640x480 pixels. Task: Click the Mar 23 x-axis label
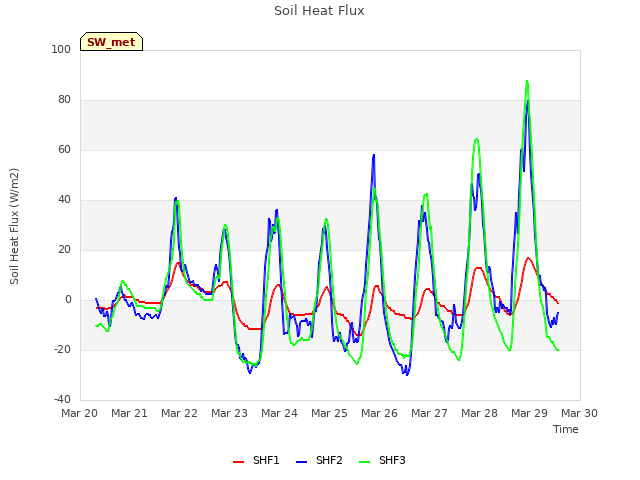pos(229,413)
